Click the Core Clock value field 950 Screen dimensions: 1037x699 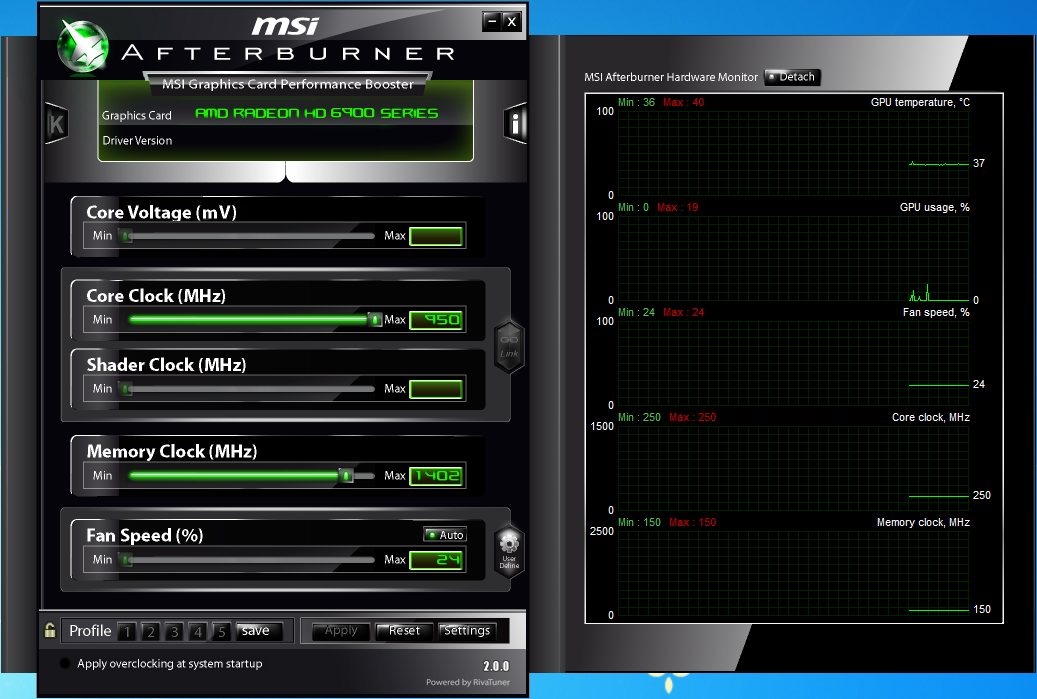[x=436, y=320]
